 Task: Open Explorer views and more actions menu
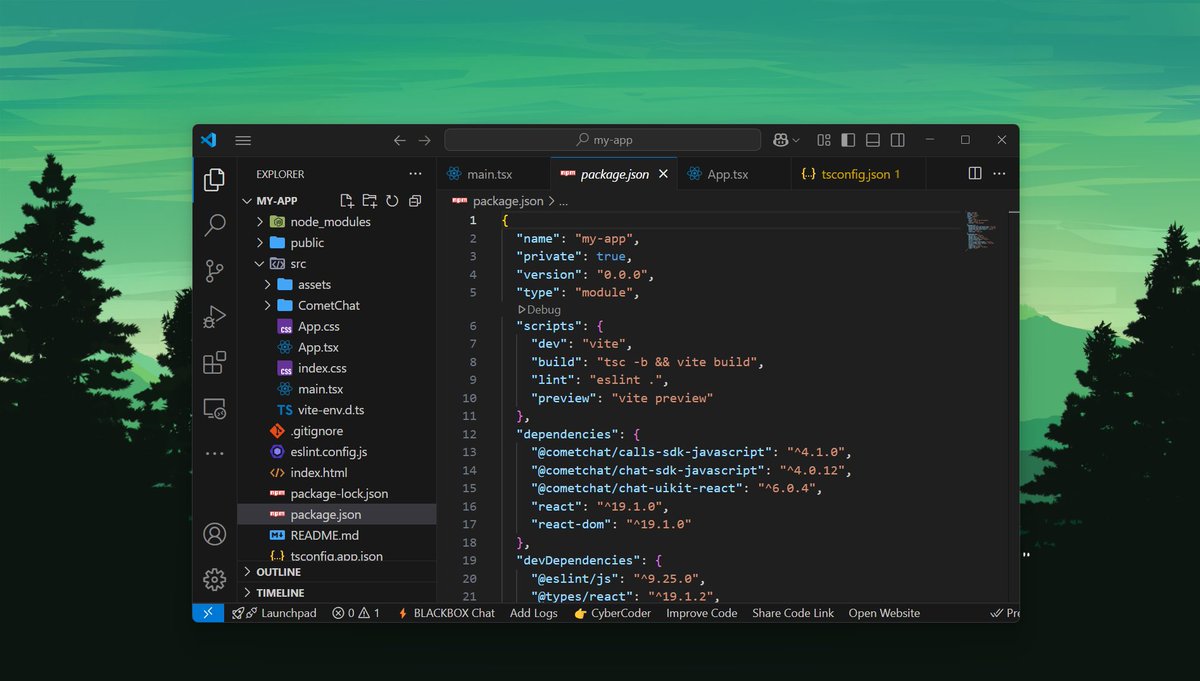[415, 174]
